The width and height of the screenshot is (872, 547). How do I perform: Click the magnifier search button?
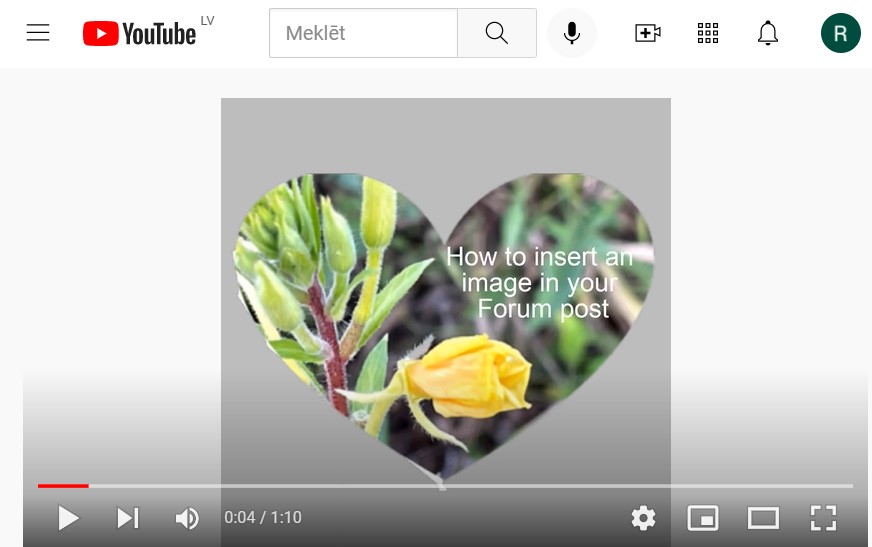[x=497, y=33]
